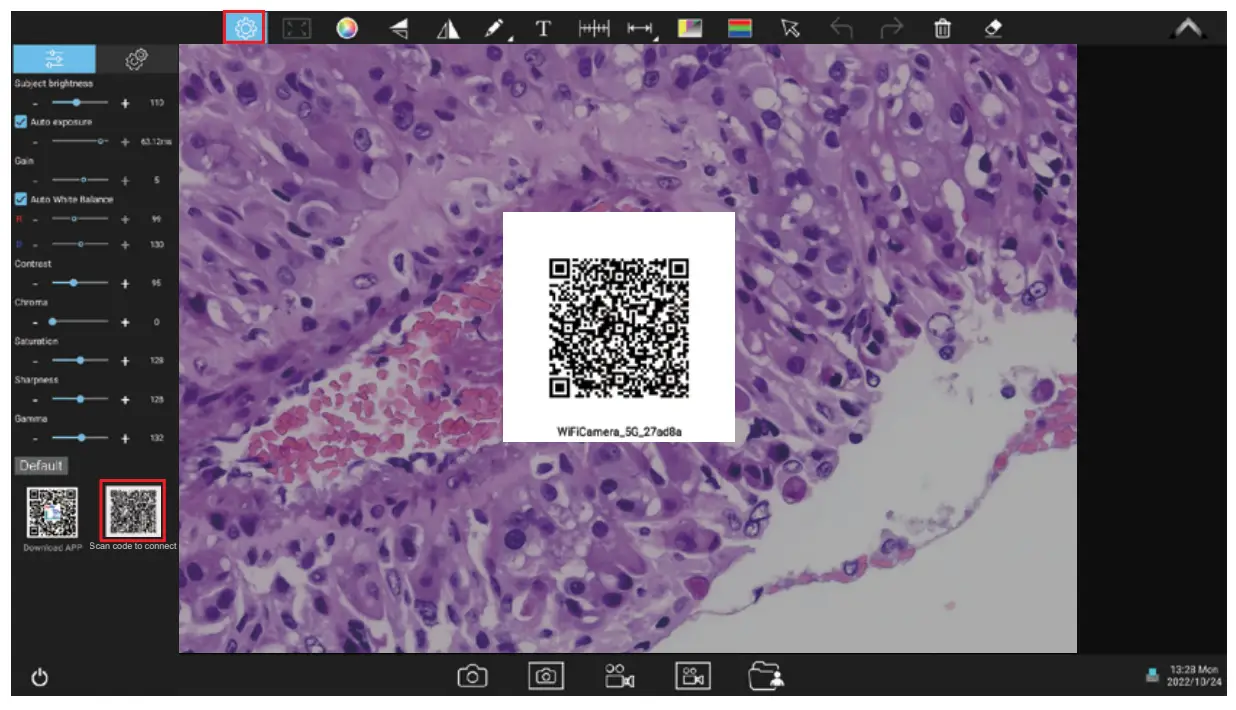Click the network status icon
Viewport: 1236px width, 710px height.
1151,677
